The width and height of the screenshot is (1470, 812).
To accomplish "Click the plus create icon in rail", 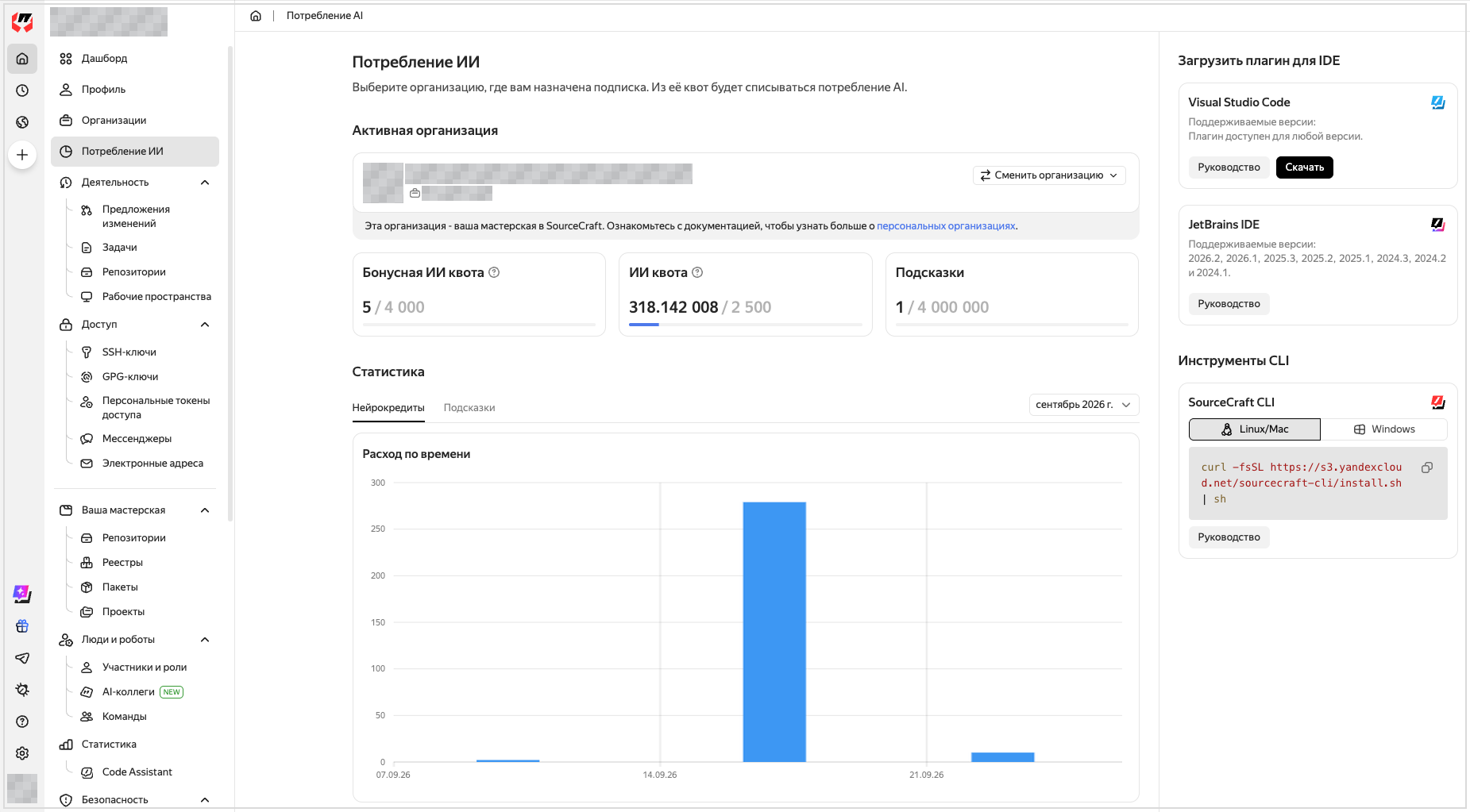I will coord(22,155).
